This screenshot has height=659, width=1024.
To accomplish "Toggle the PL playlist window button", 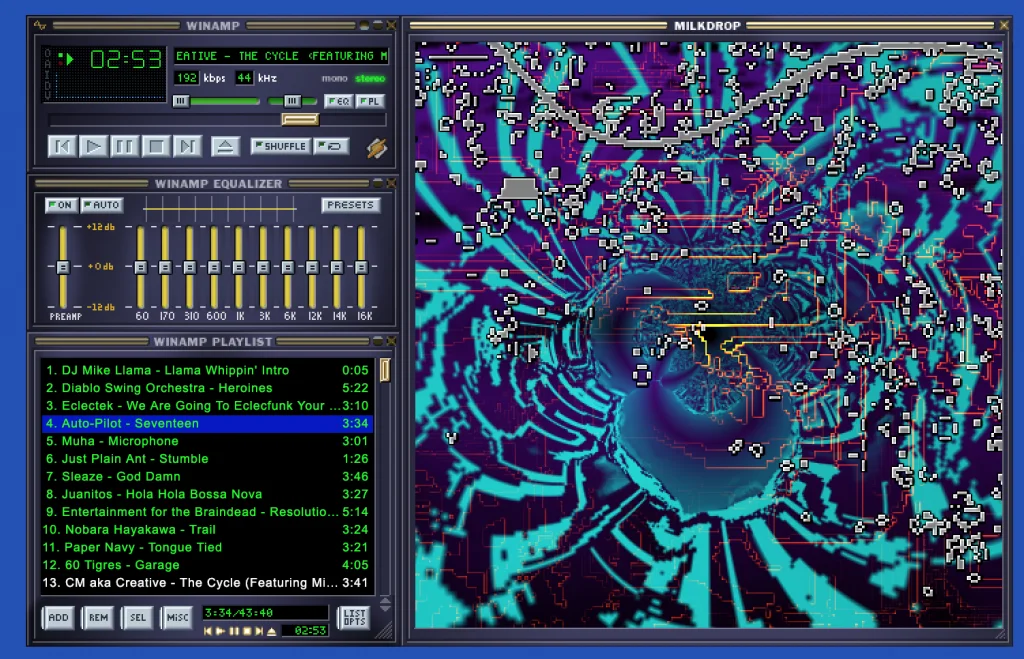I will 370,101.
